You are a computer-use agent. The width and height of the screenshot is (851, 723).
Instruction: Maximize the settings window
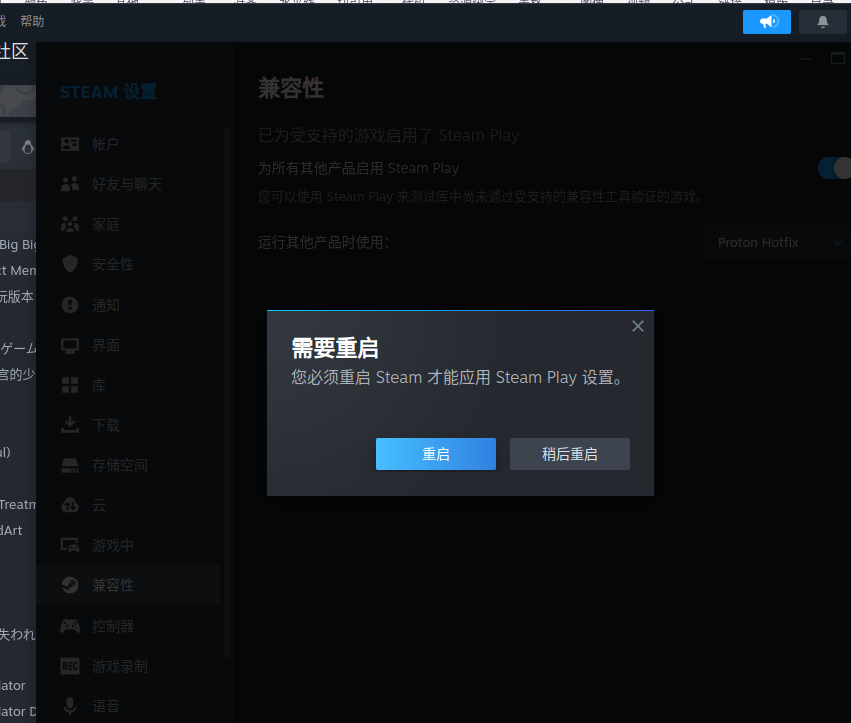[x=838, y=58]
